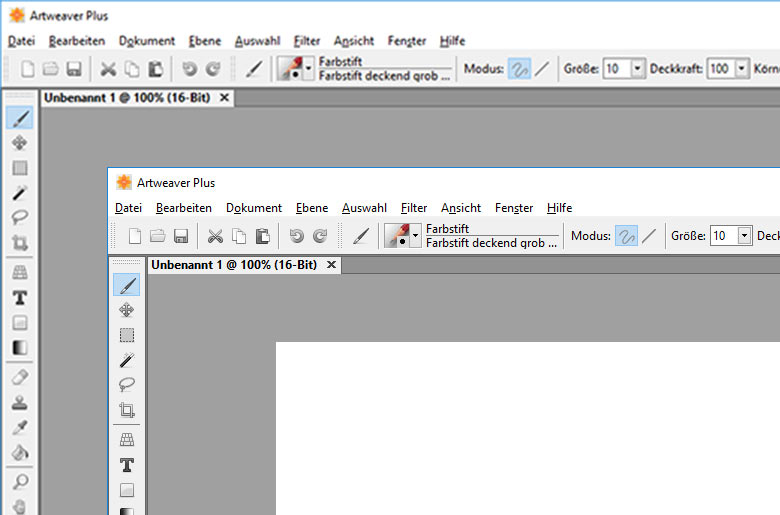Open the Ebene menu in the front window

click(x=312, y=207)
